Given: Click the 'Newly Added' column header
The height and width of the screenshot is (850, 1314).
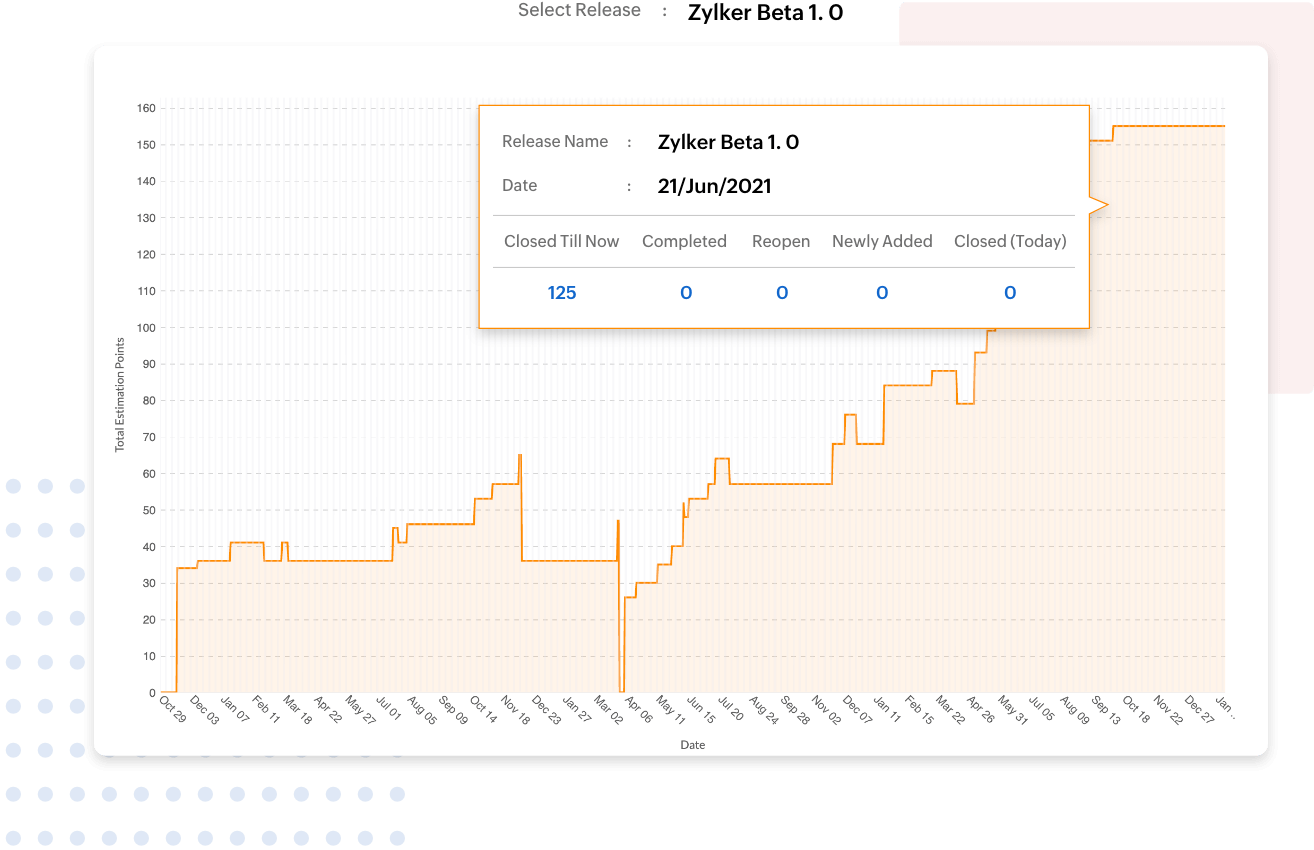Looking at the screenshot, I should [882, 241].
